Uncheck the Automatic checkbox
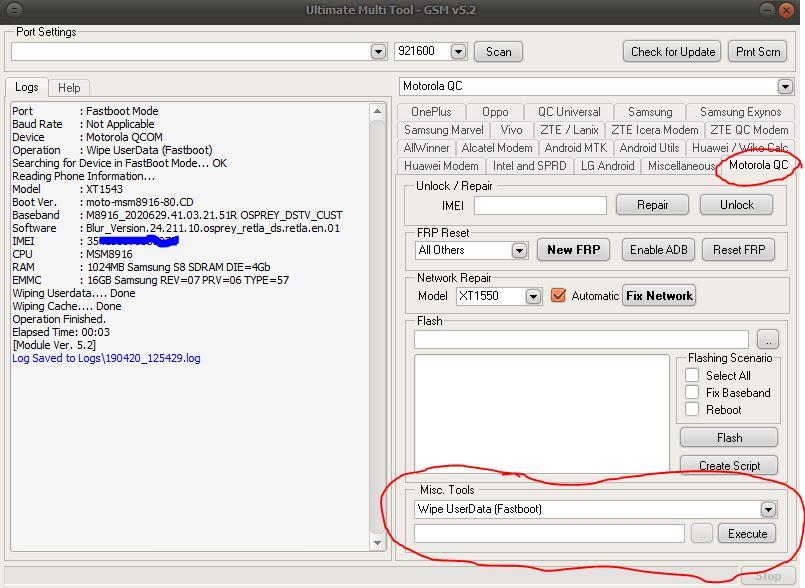805x588 pixels. pos(558,296)
